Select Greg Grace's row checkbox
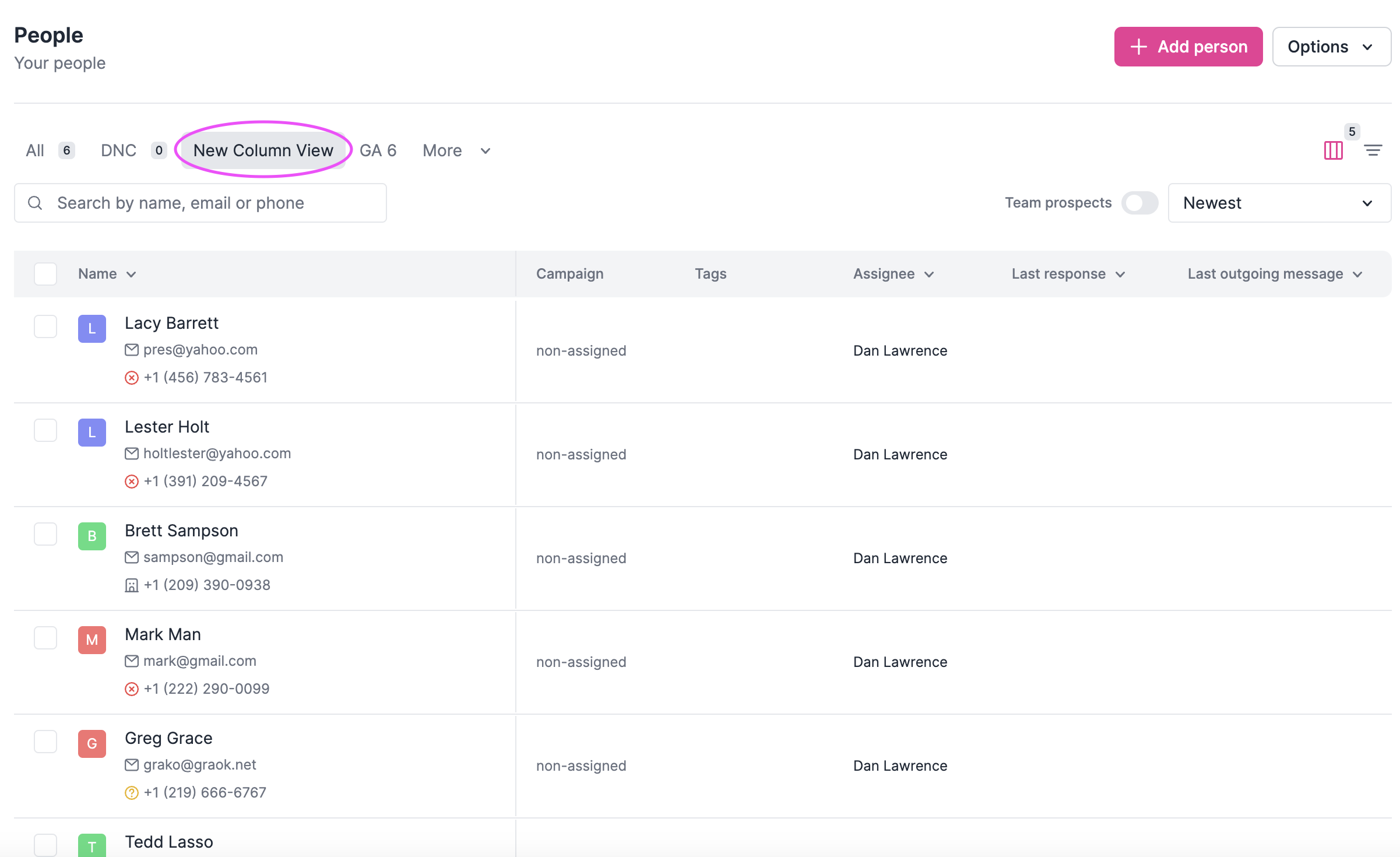Screen dimensions: 1400x857 coord(45,742)
